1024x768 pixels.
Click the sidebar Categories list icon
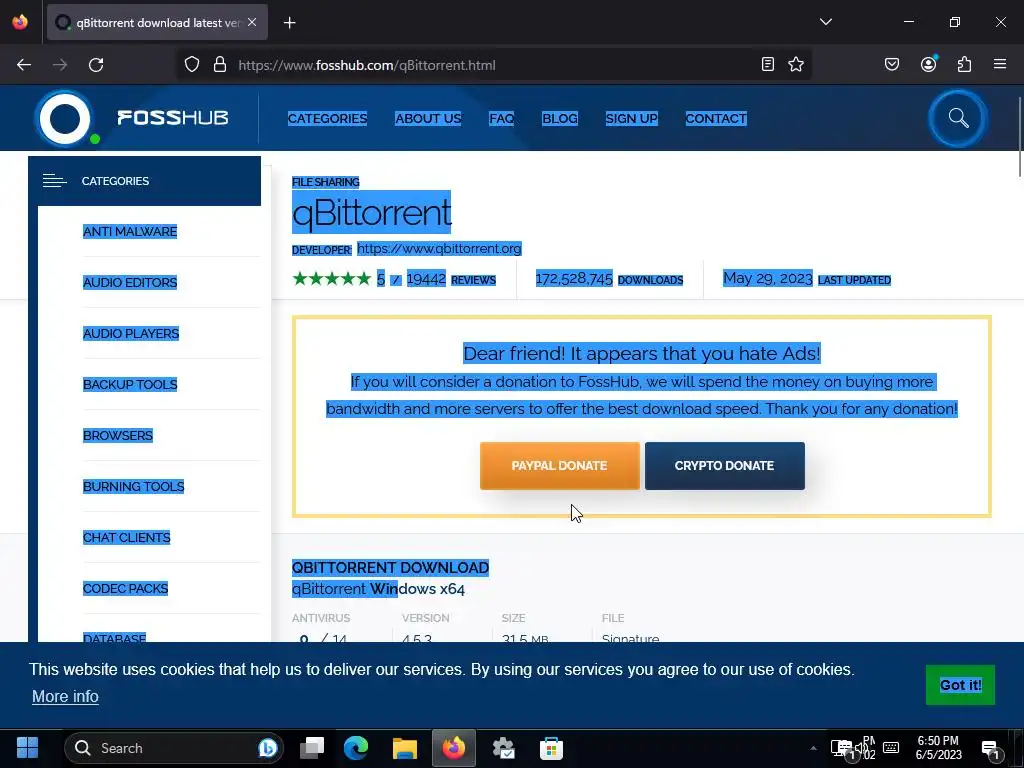[x=55, y=181]
